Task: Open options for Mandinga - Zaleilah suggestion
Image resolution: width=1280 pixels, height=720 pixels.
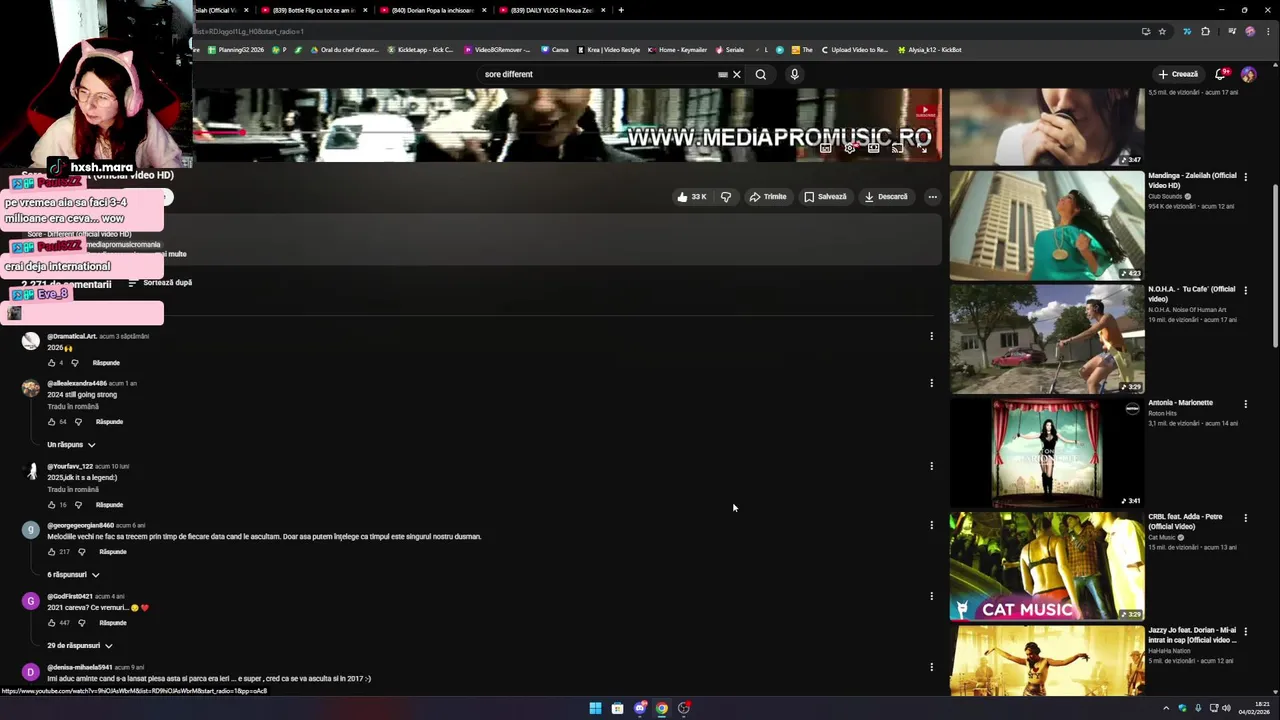Action: pos(1245,177)
